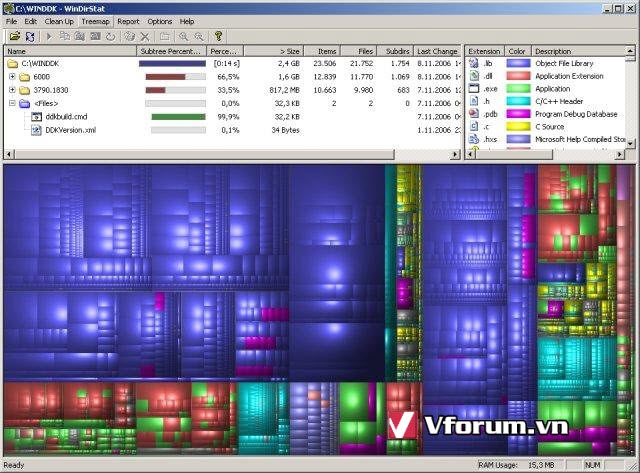Click the Help question mark toolbar icon
This screenshot has height=473, width=640.
point(218,36)
